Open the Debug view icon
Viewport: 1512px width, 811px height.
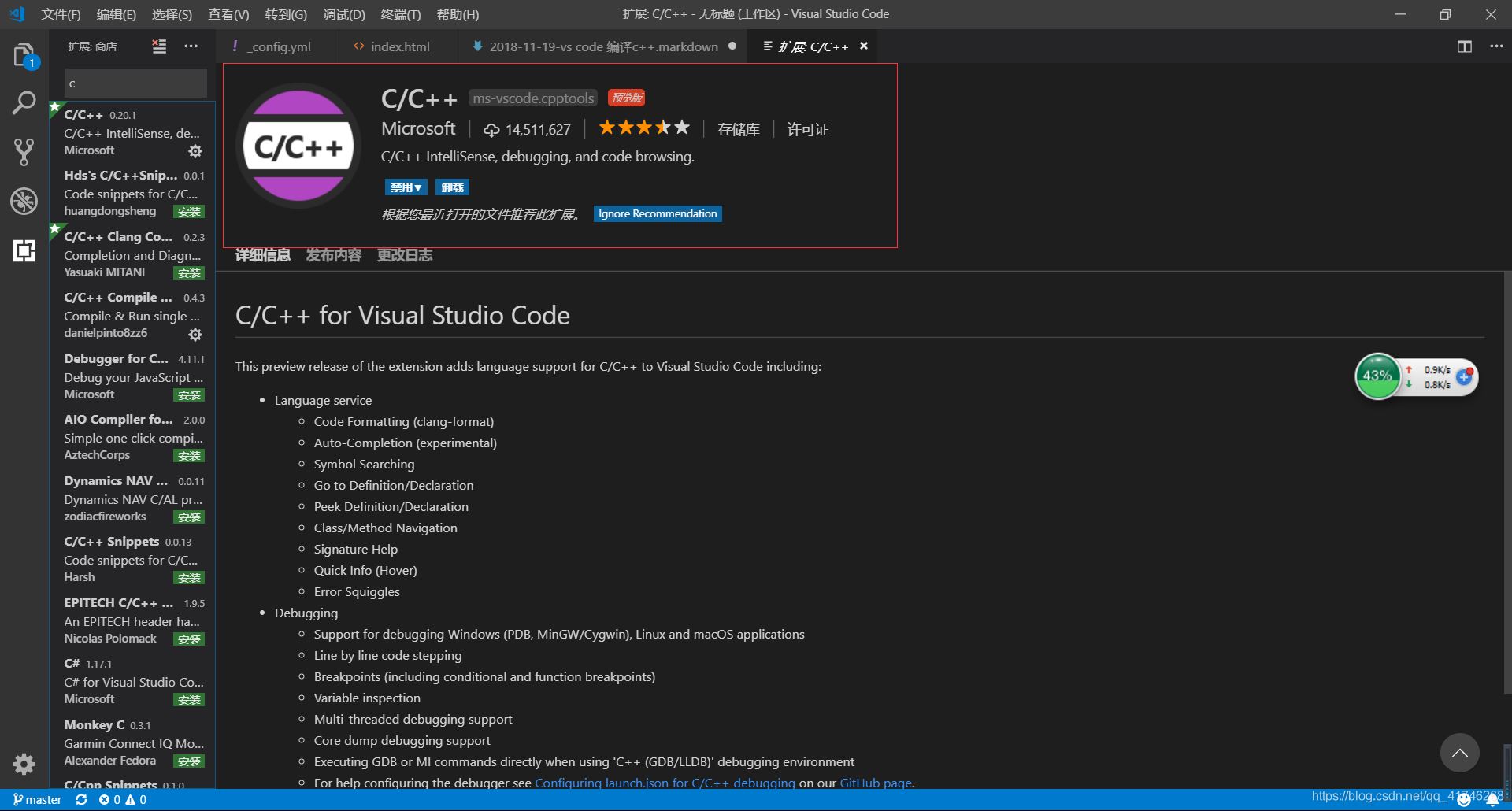click(24, 201)
